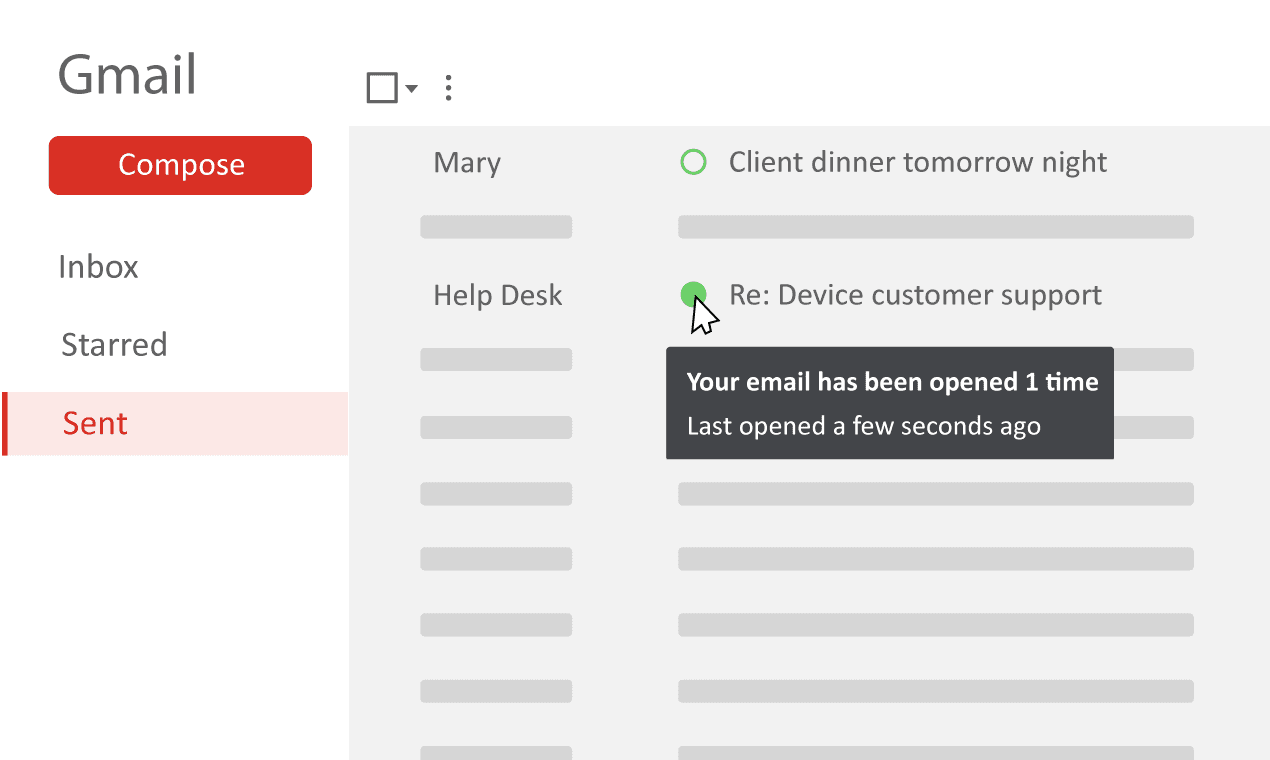Open the three-dot more options menu
The width and height of the screenshot is (1270, 760).
448,88
